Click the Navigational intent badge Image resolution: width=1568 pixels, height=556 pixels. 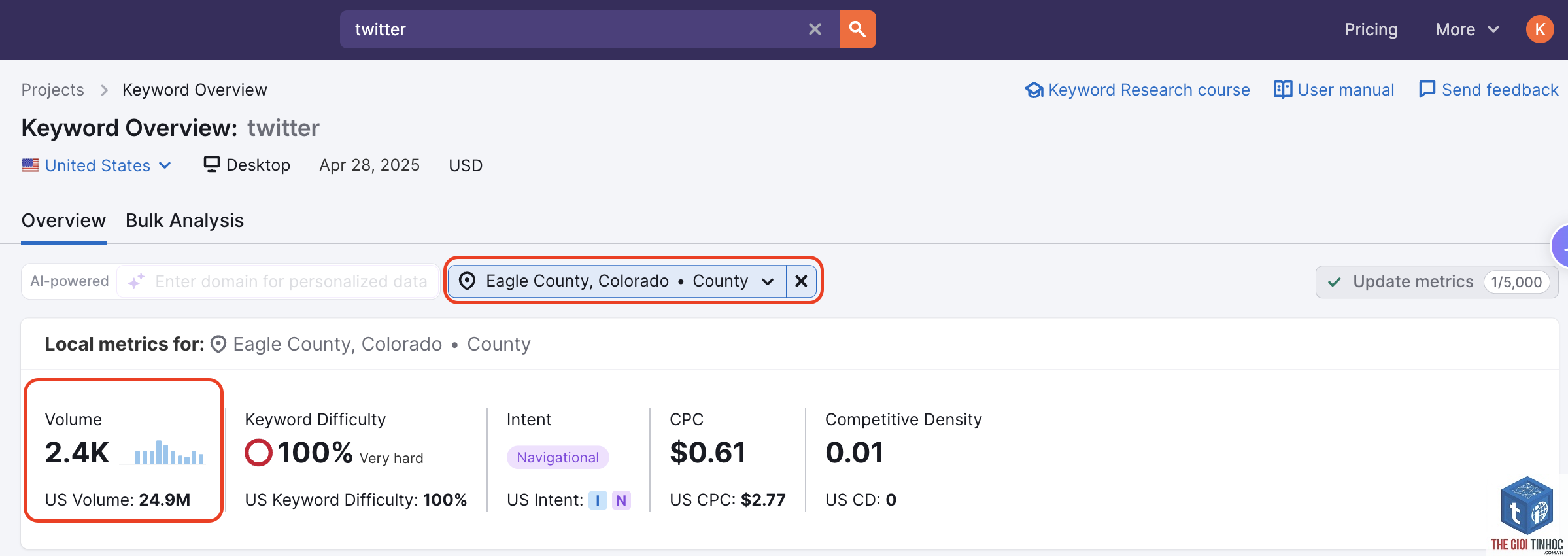coord(558,457)
